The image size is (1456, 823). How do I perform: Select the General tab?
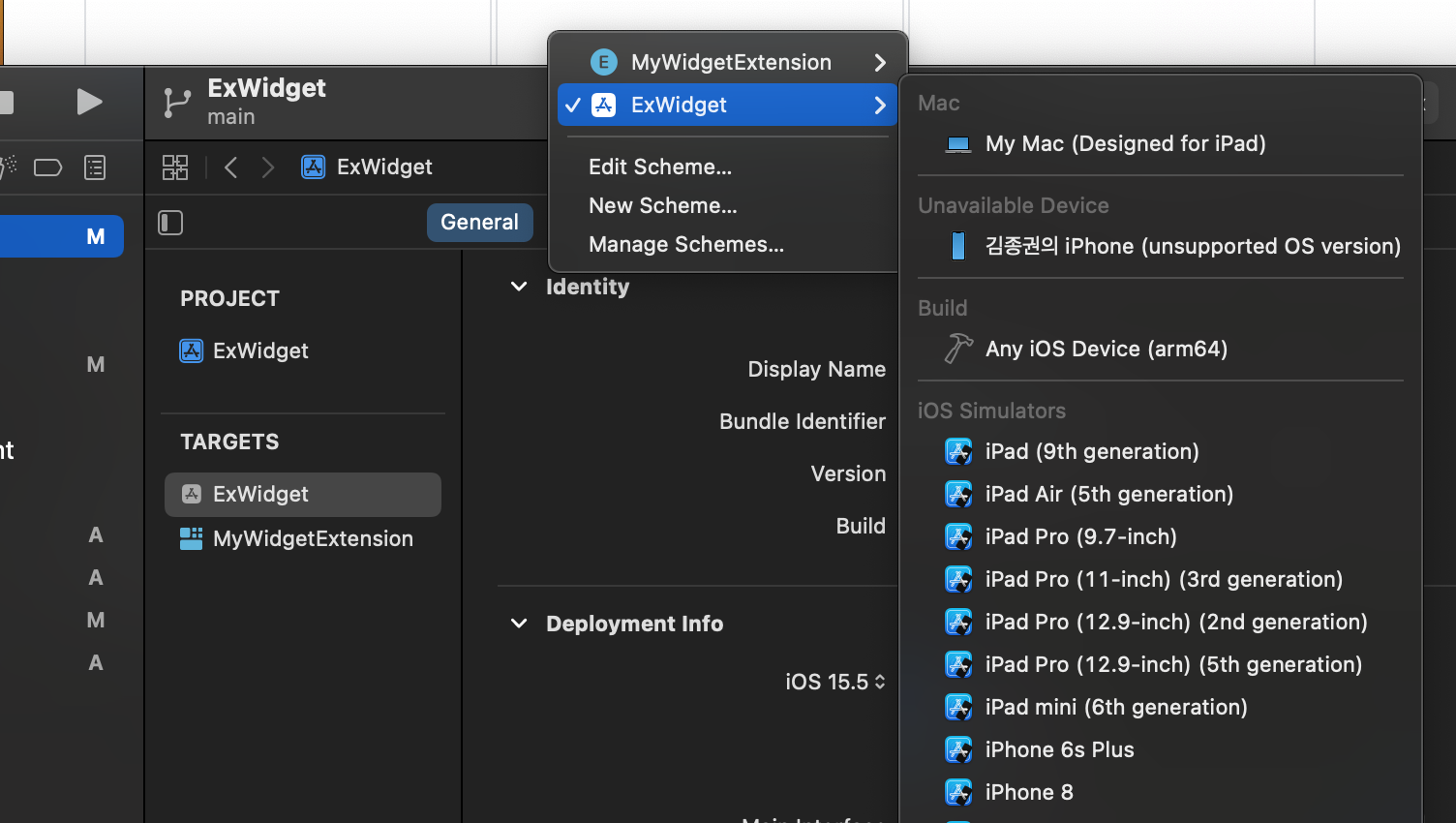tap(479, 222)
